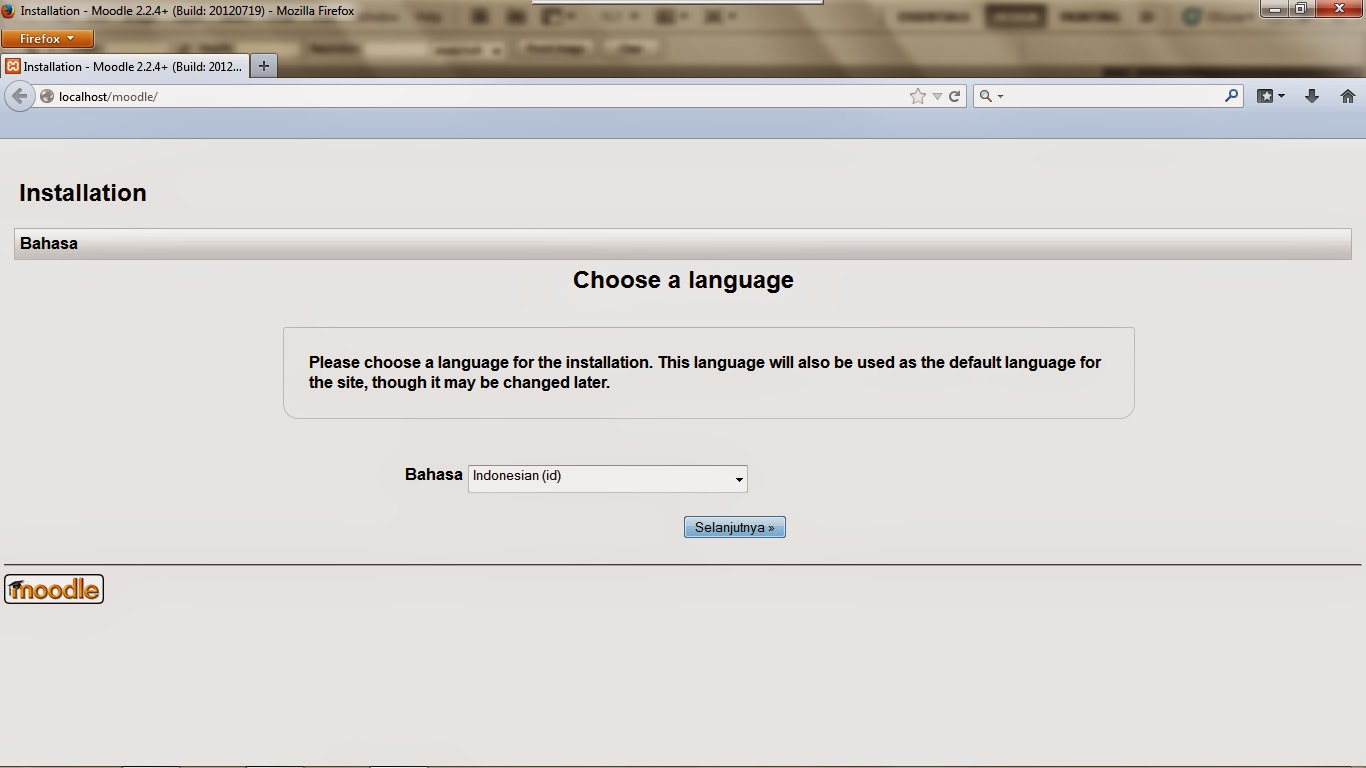The width and height of the screenshot is (1366, 768).
Task: Click the site identity globe icon
Action: click(47, 96)
